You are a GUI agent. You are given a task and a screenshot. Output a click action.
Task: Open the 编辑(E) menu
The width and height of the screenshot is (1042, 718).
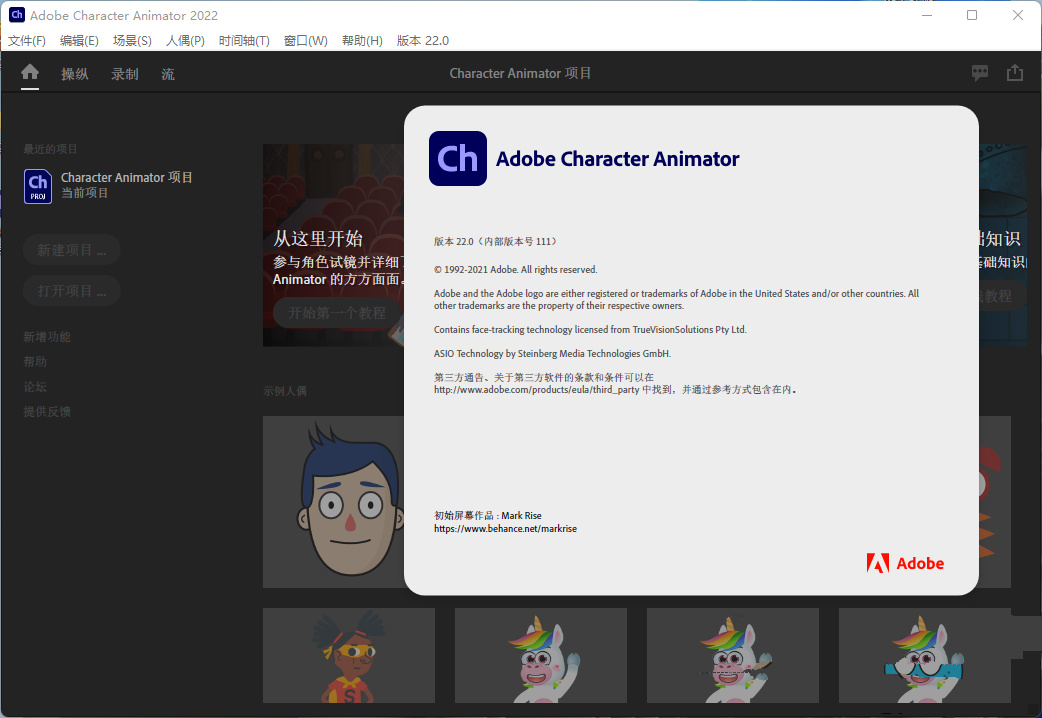[x=79, y=41]
